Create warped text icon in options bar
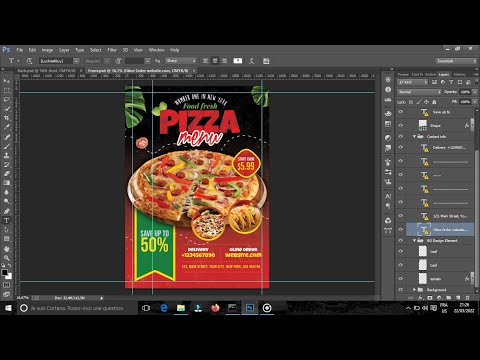Viewport: 480px width, 360px height. click(x=252, y=61)
